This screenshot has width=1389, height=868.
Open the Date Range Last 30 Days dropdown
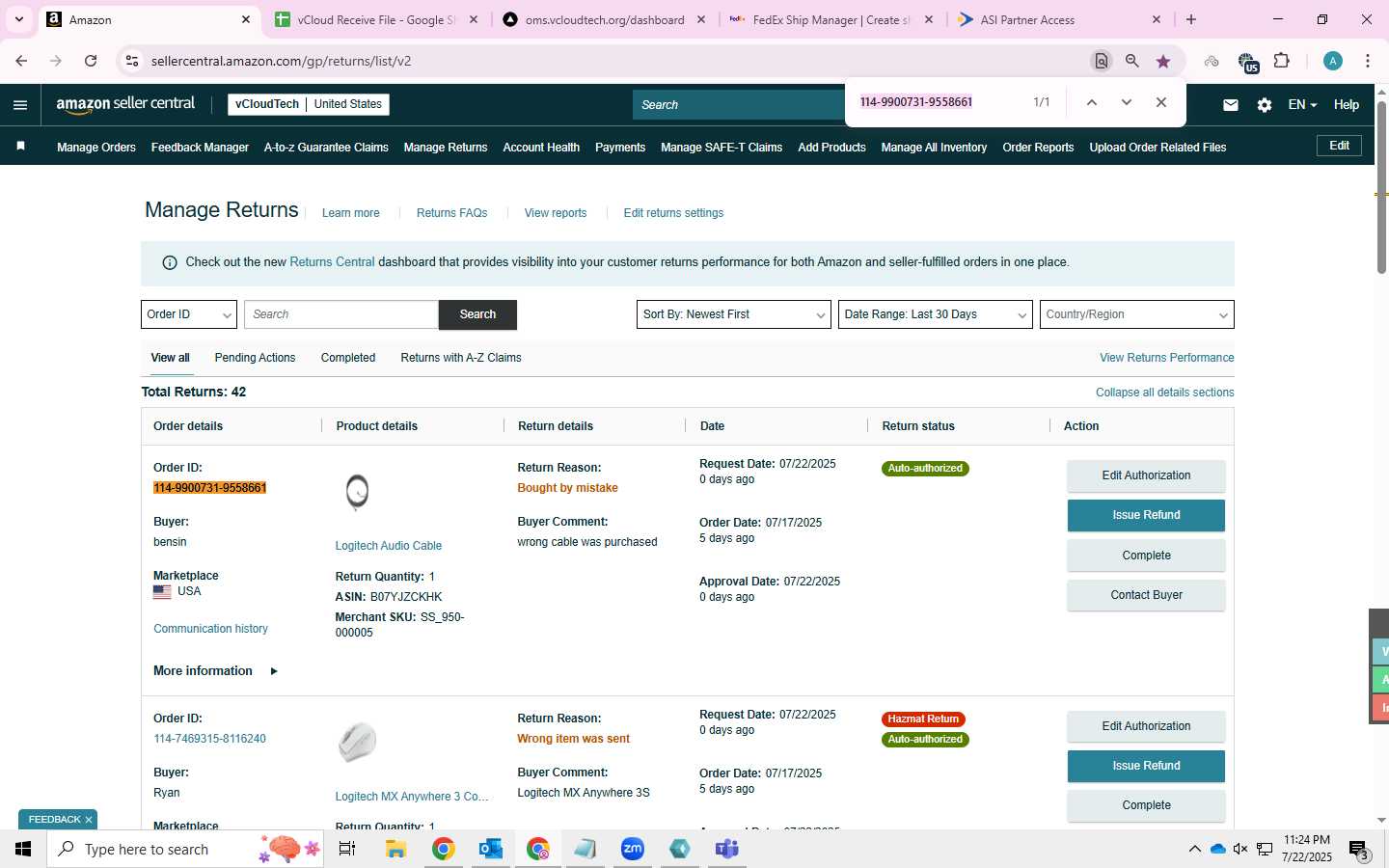[935, 314]
